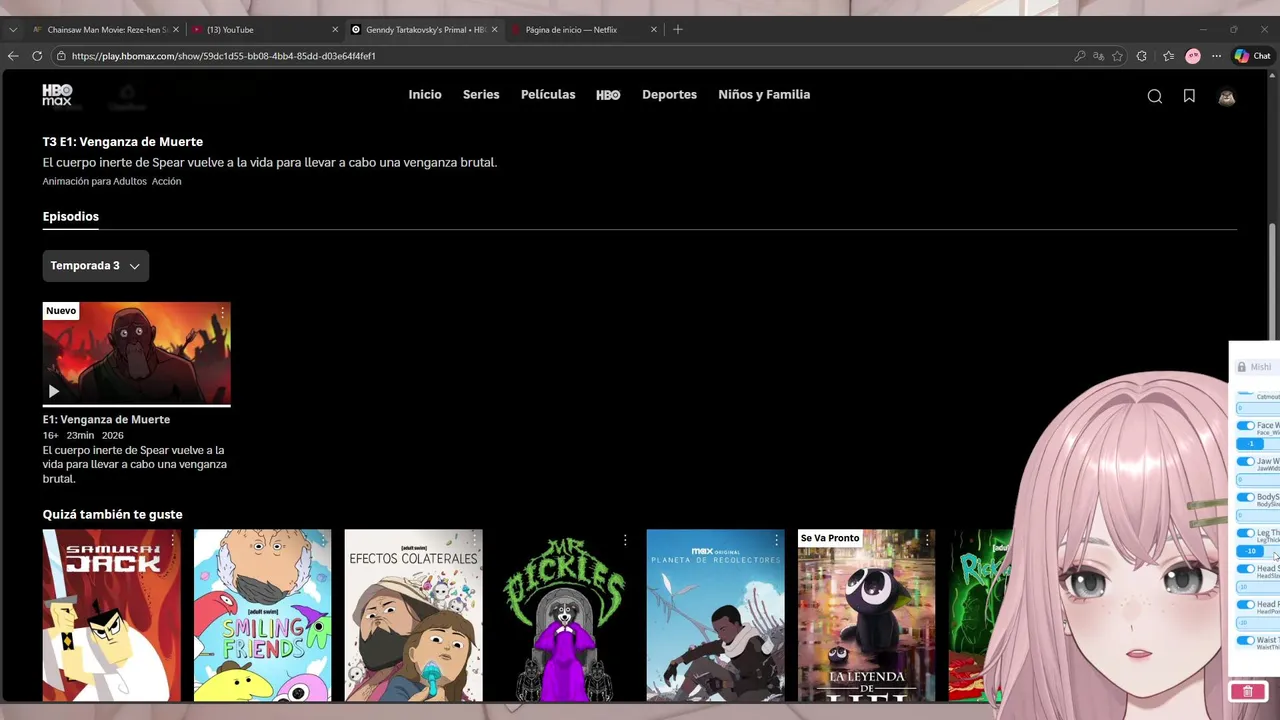Toggle the Head Position switch
The width and height of the screenshot is (1280, 720).
point(1245,605)
